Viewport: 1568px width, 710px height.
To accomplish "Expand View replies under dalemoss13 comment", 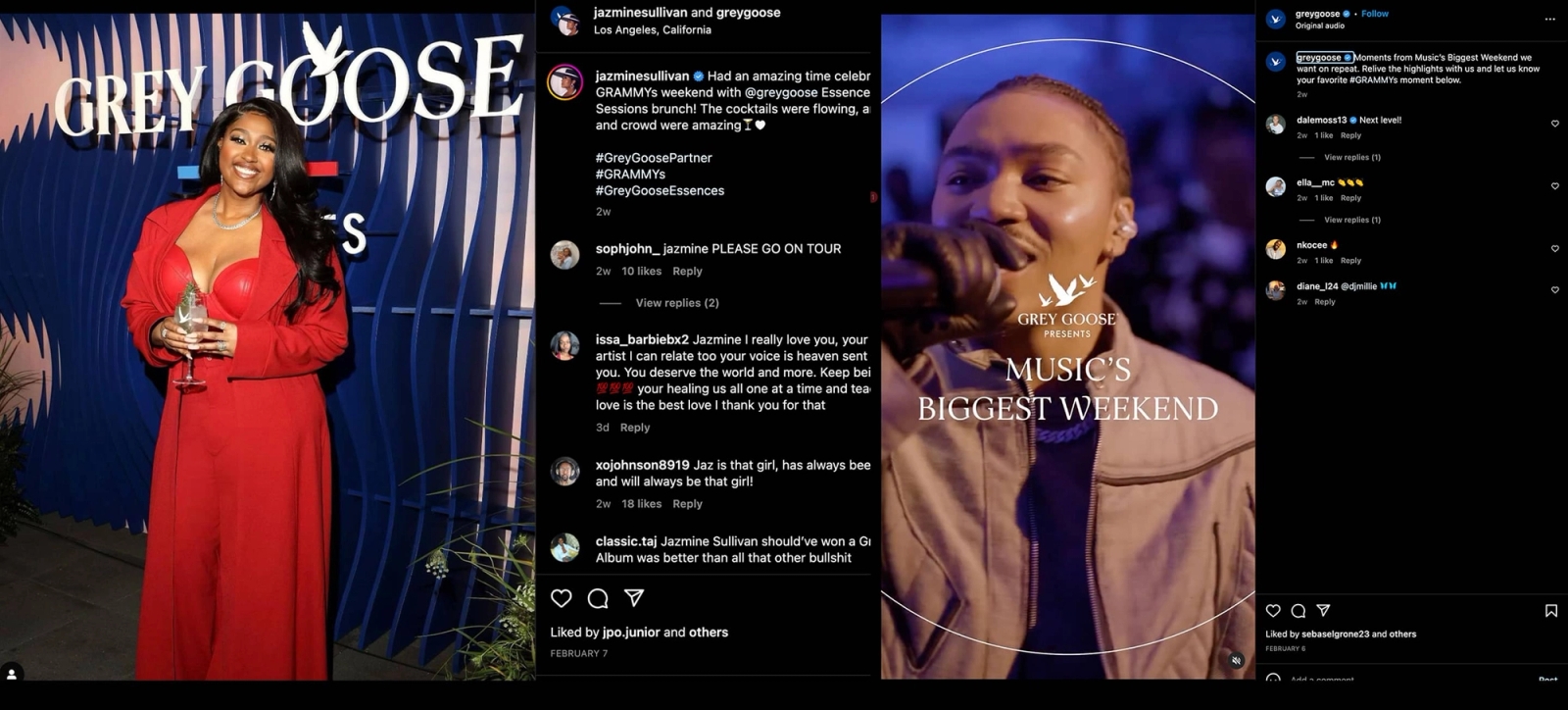I will click(x=1352, y=157).
